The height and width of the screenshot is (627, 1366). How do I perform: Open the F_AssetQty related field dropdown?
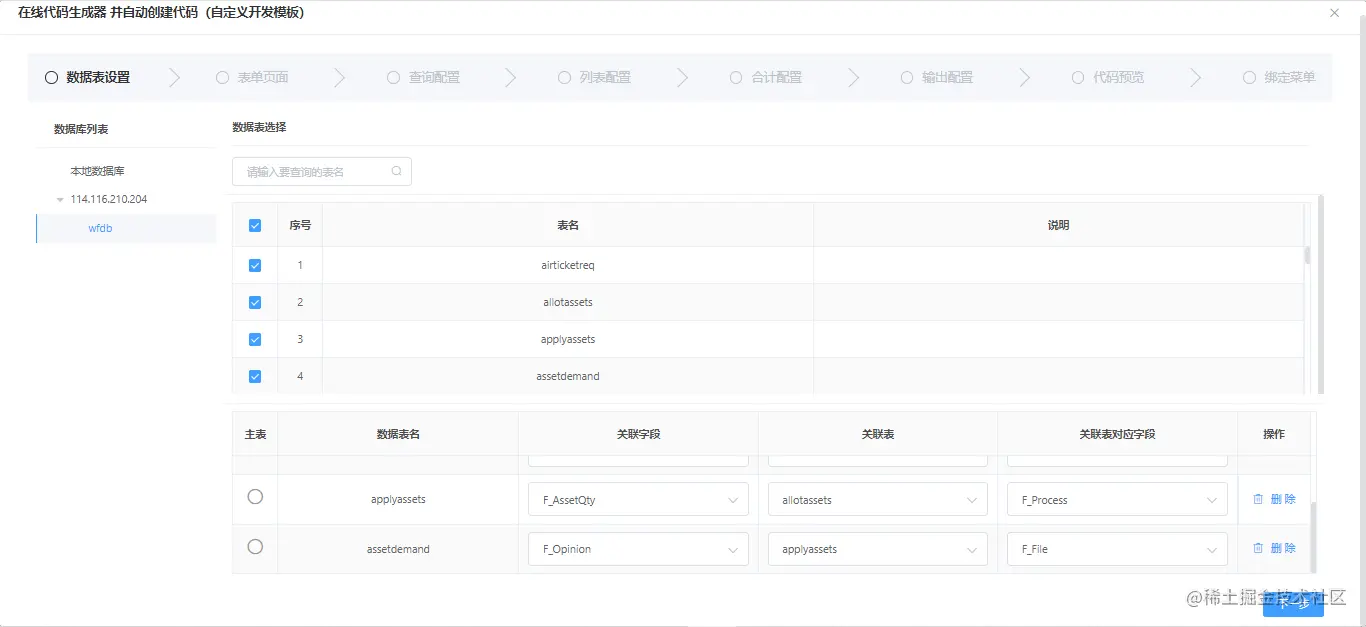[x=637, y=498]
